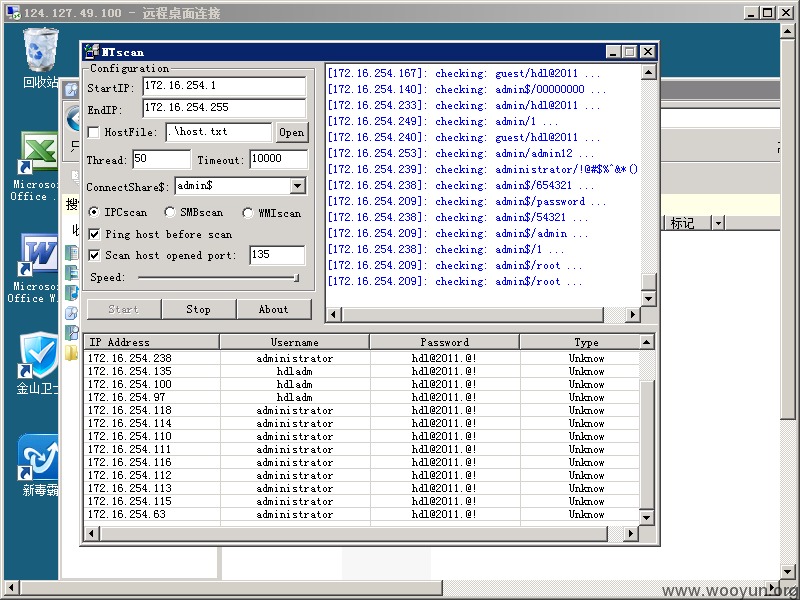Click the Thread value field

pos(162,159)
